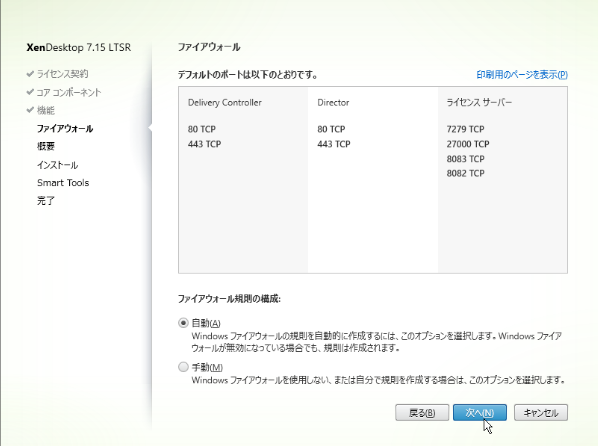Click the 7279 TCP port entry
Image resolution: width=598 pixels, height=446 pixels.
(465, 129)
